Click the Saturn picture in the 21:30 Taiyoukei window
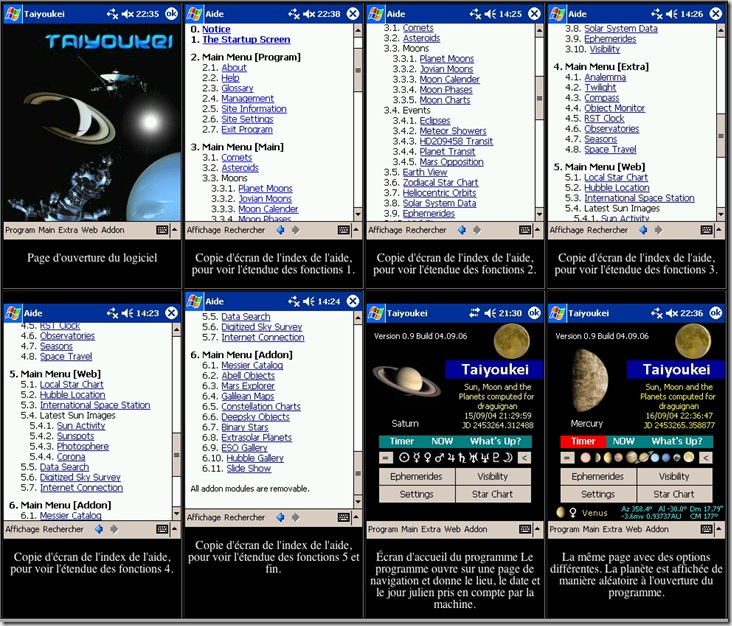This screenshot has width=732, height=626. [407, 381]
